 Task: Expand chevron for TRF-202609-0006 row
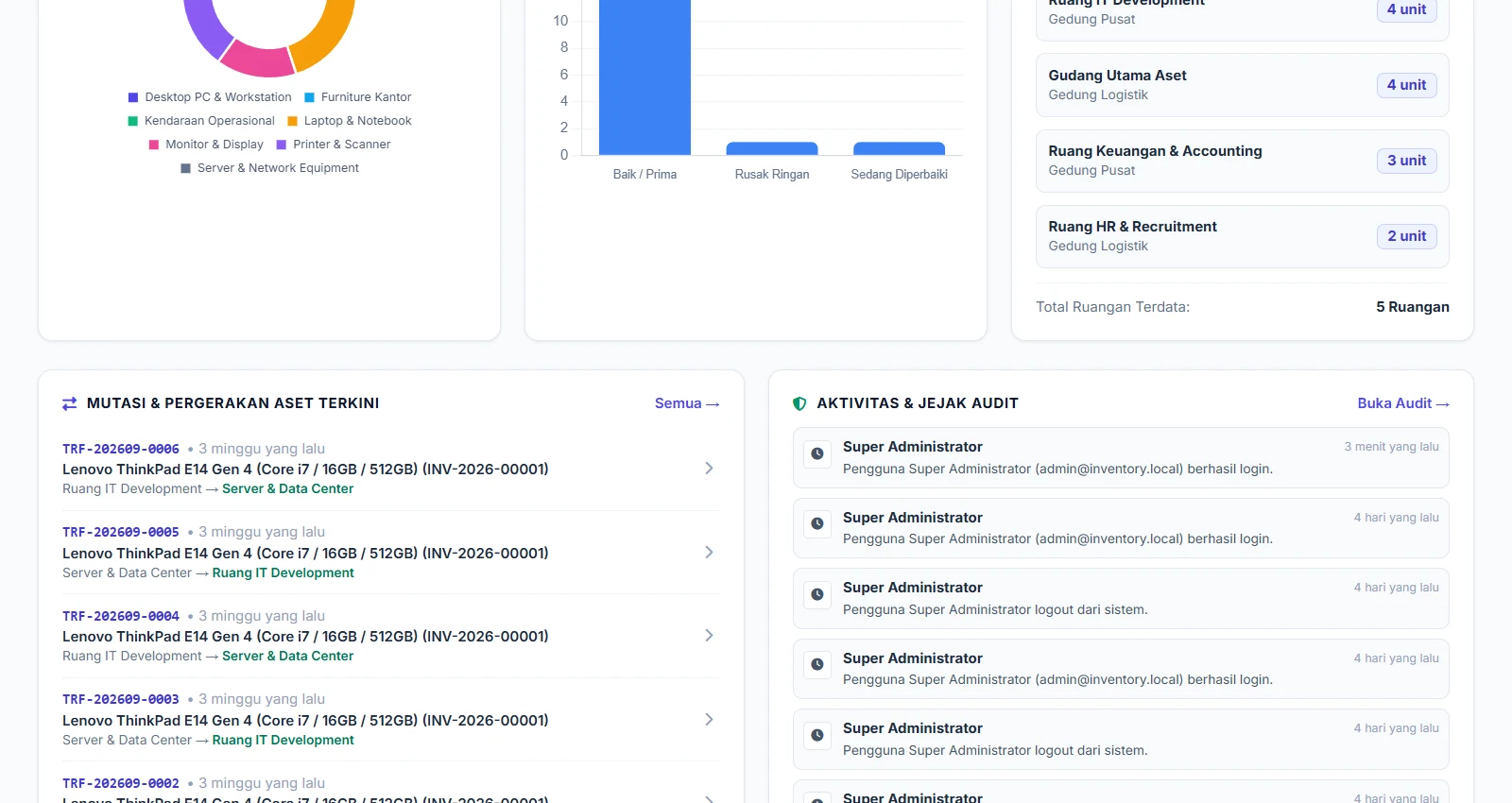point(709,469)
